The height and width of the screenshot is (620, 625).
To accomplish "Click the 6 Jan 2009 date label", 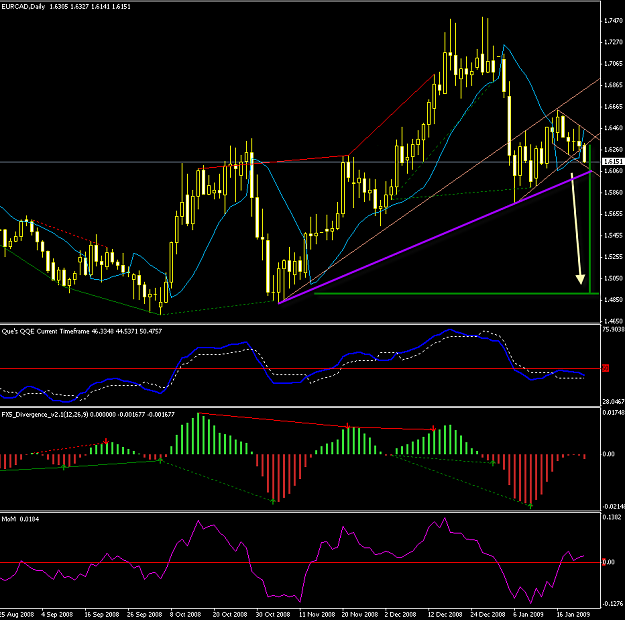I will pyautogui.click(x=529, y=614).
